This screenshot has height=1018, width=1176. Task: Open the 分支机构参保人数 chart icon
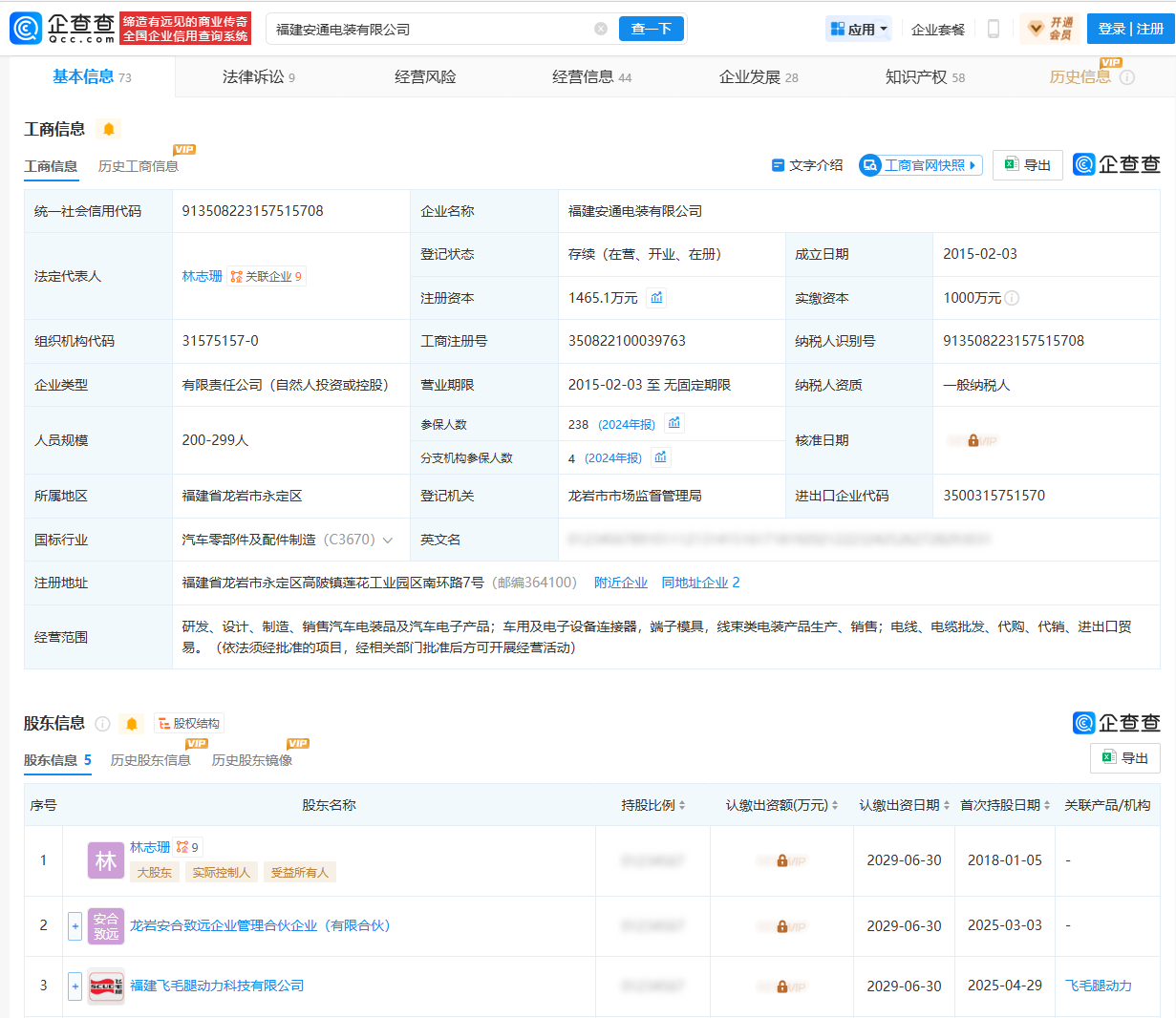[660, 457]
